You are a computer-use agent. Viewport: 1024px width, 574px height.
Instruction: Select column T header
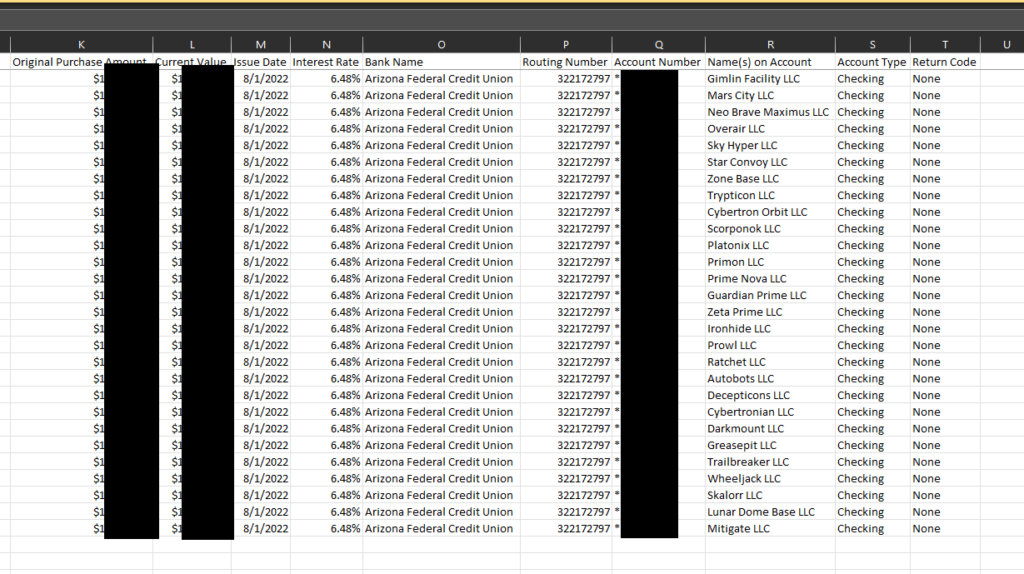pos(944,44)
